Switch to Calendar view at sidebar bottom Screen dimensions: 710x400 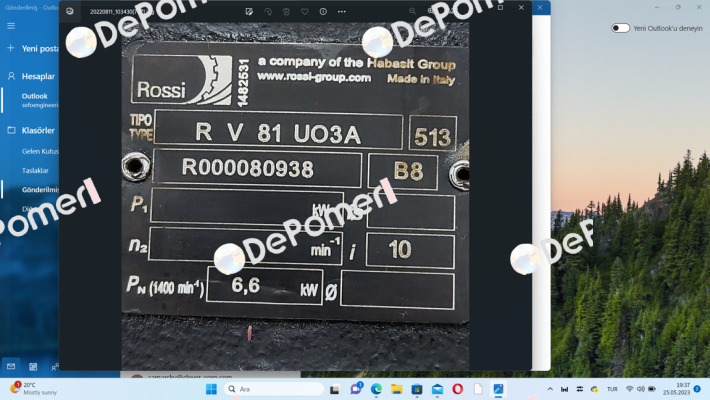click(33, 366)
